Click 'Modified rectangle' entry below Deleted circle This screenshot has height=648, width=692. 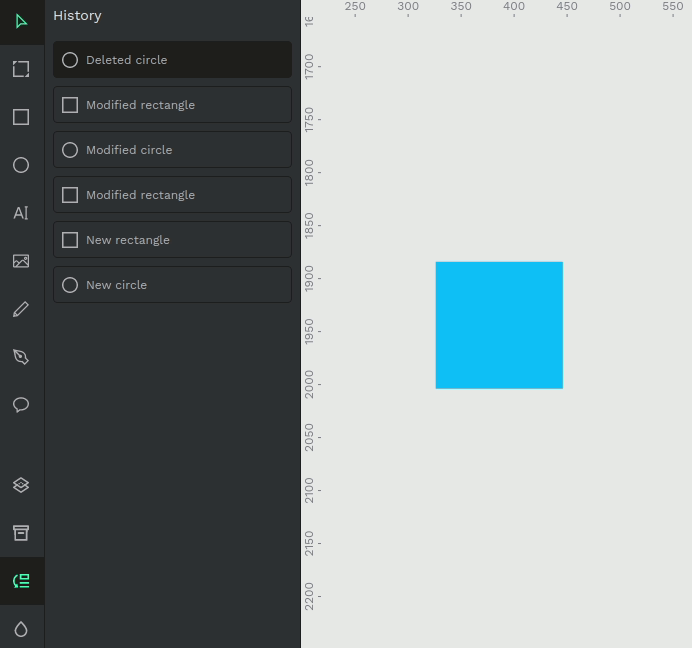coord(172,105)
